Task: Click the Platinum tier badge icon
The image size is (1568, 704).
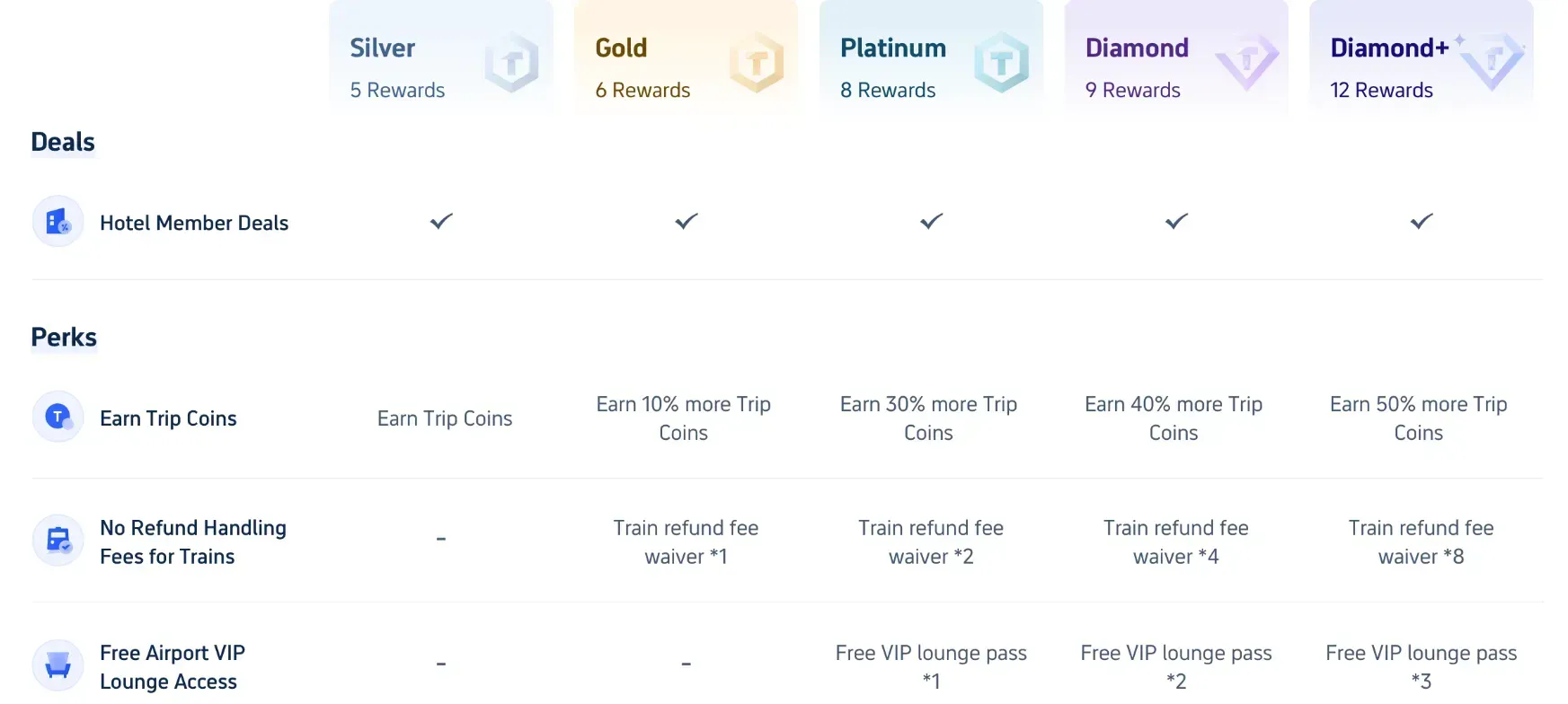Action: [x=1002, y=63]
